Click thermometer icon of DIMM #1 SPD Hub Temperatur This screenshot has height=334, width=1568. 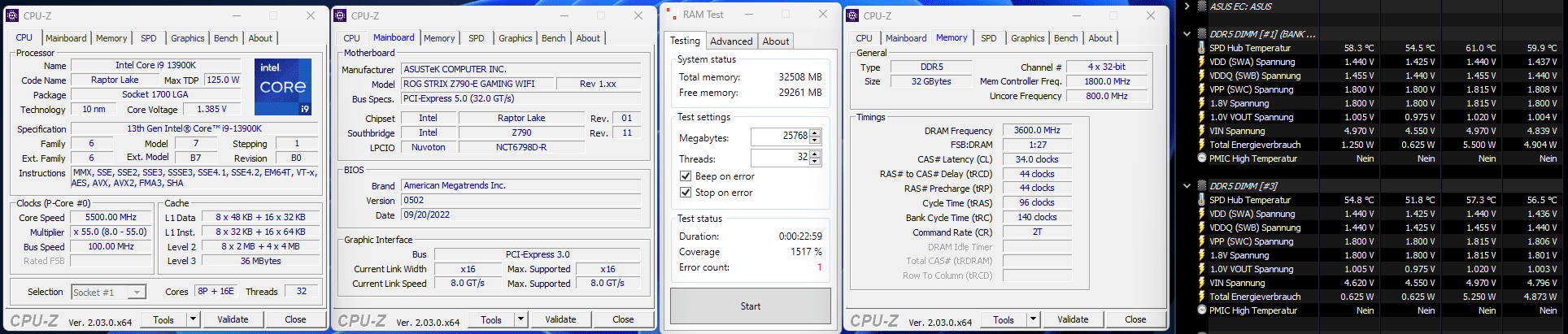[x=1202, y=48]
